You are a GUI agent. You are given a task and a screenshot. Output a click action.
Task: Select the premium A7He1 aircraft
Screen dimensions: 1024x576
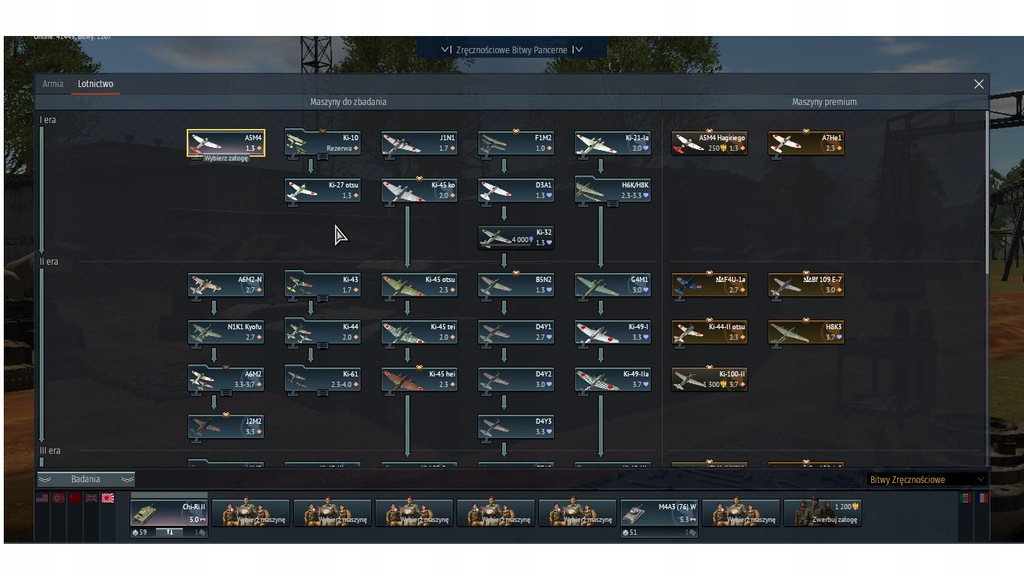806,142
